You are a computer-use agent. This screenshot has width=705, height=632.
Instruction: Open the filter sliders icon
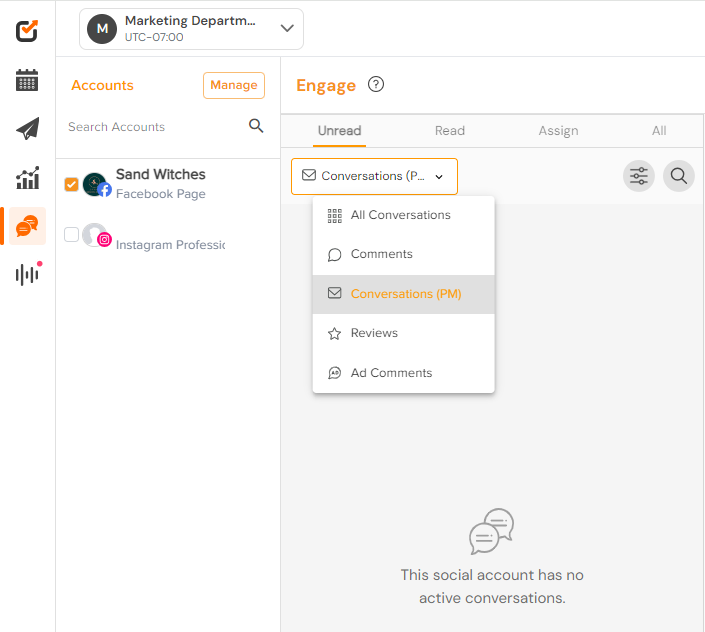tap(638, 176)
